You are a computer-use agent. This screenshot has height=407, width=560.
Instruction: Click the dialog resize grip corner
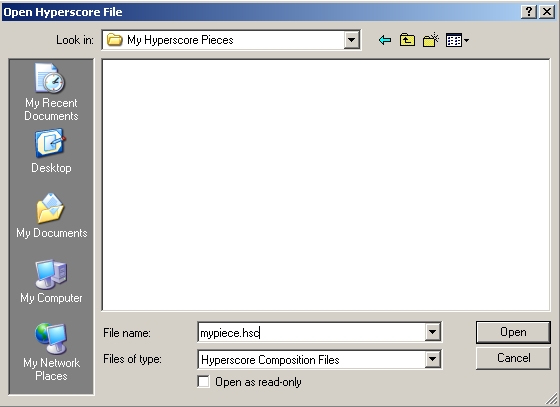[x=552, y=398]
